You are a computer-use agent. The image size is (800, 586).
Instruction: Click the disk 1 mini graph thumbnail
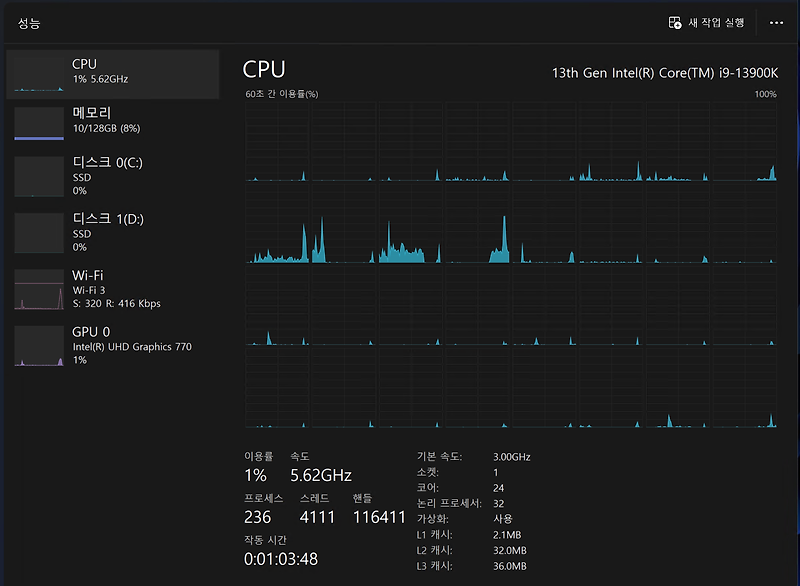point(39,233)
